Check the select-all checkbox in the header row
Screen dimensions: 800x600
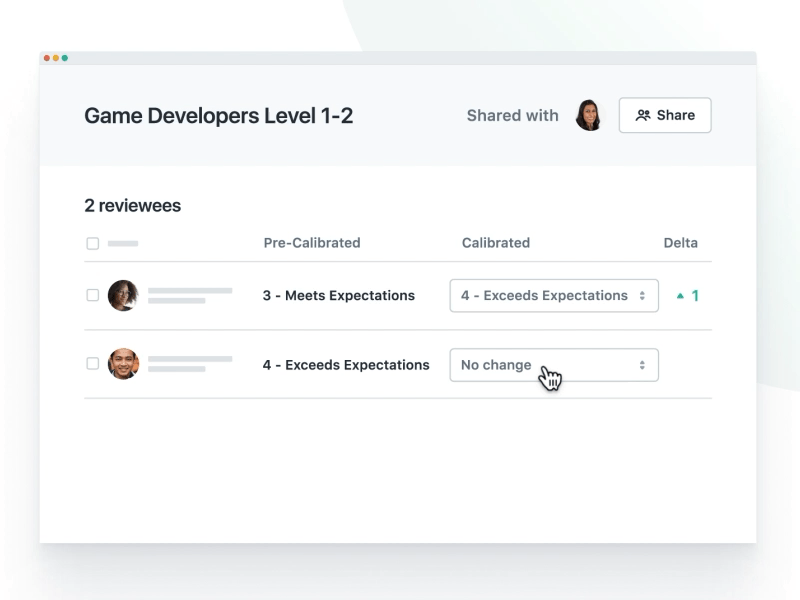click(91, 242)
